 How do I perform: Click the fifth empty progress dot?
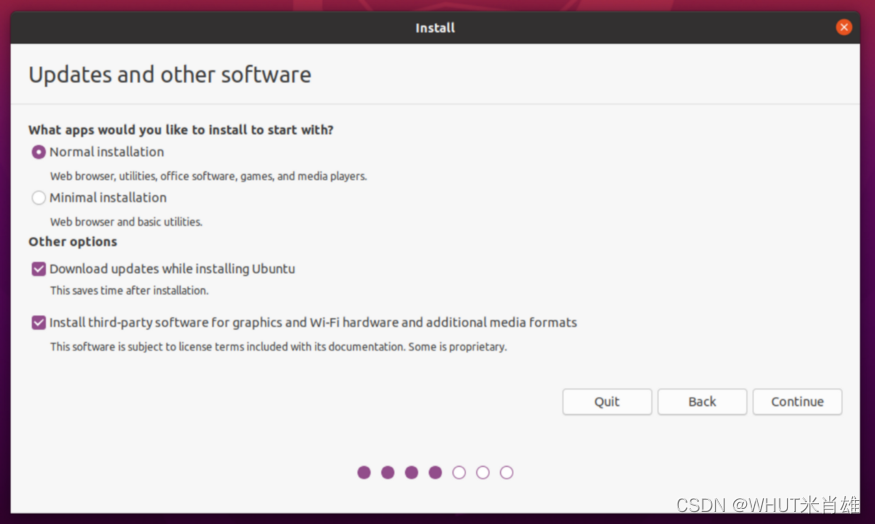pos(459,473)
